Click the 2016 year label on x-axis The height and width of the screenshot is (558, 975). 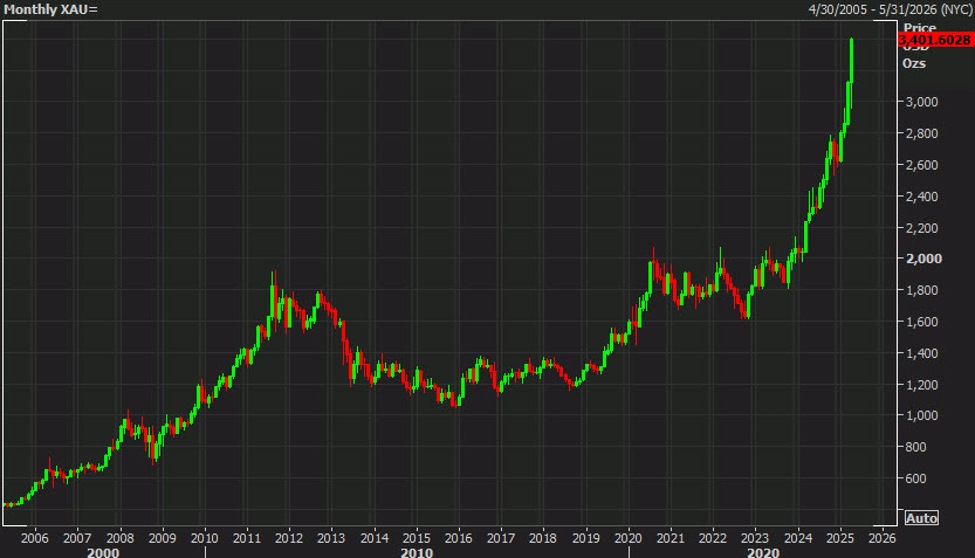coord(458,536)
